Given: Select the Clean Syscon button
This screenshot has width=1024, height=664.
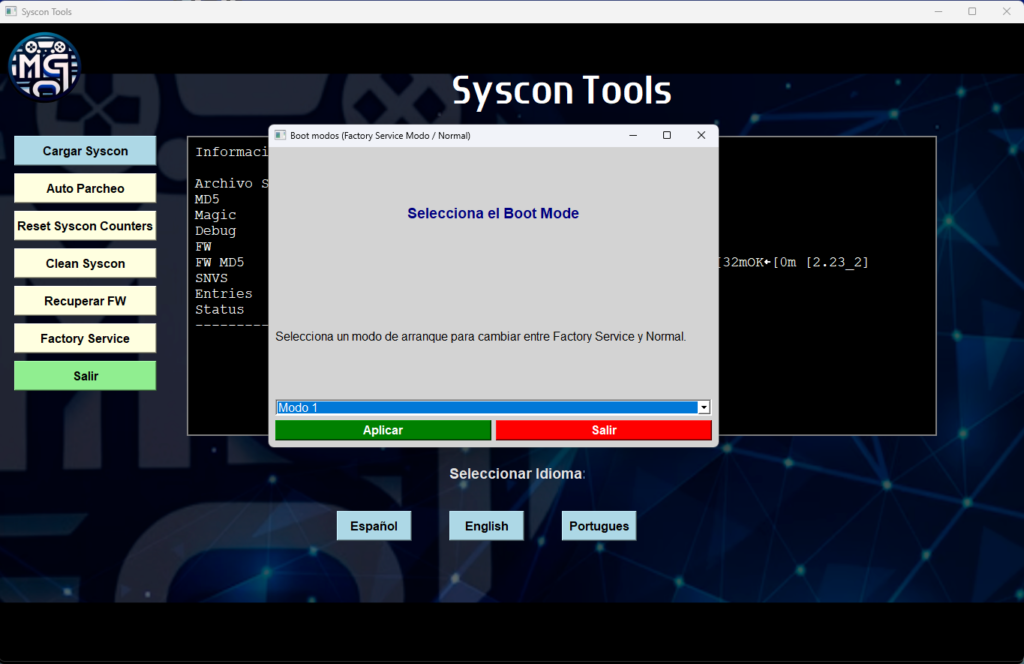Looking at the screenshot, I should tap(85, 263).
